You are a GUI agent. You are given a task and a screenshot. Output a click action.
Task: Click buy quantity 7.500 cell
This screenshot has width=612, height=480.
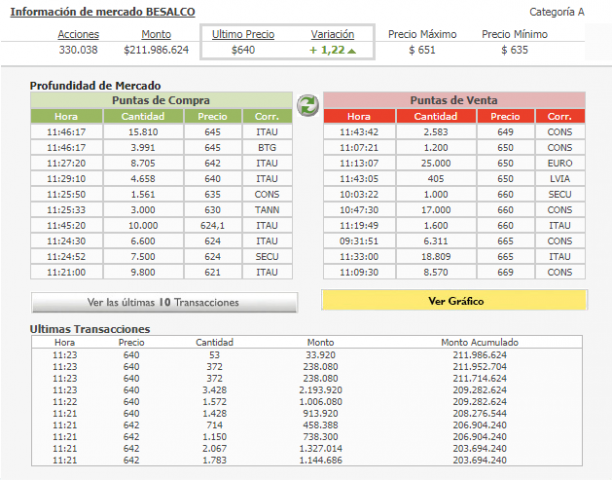tap(143, 257)
